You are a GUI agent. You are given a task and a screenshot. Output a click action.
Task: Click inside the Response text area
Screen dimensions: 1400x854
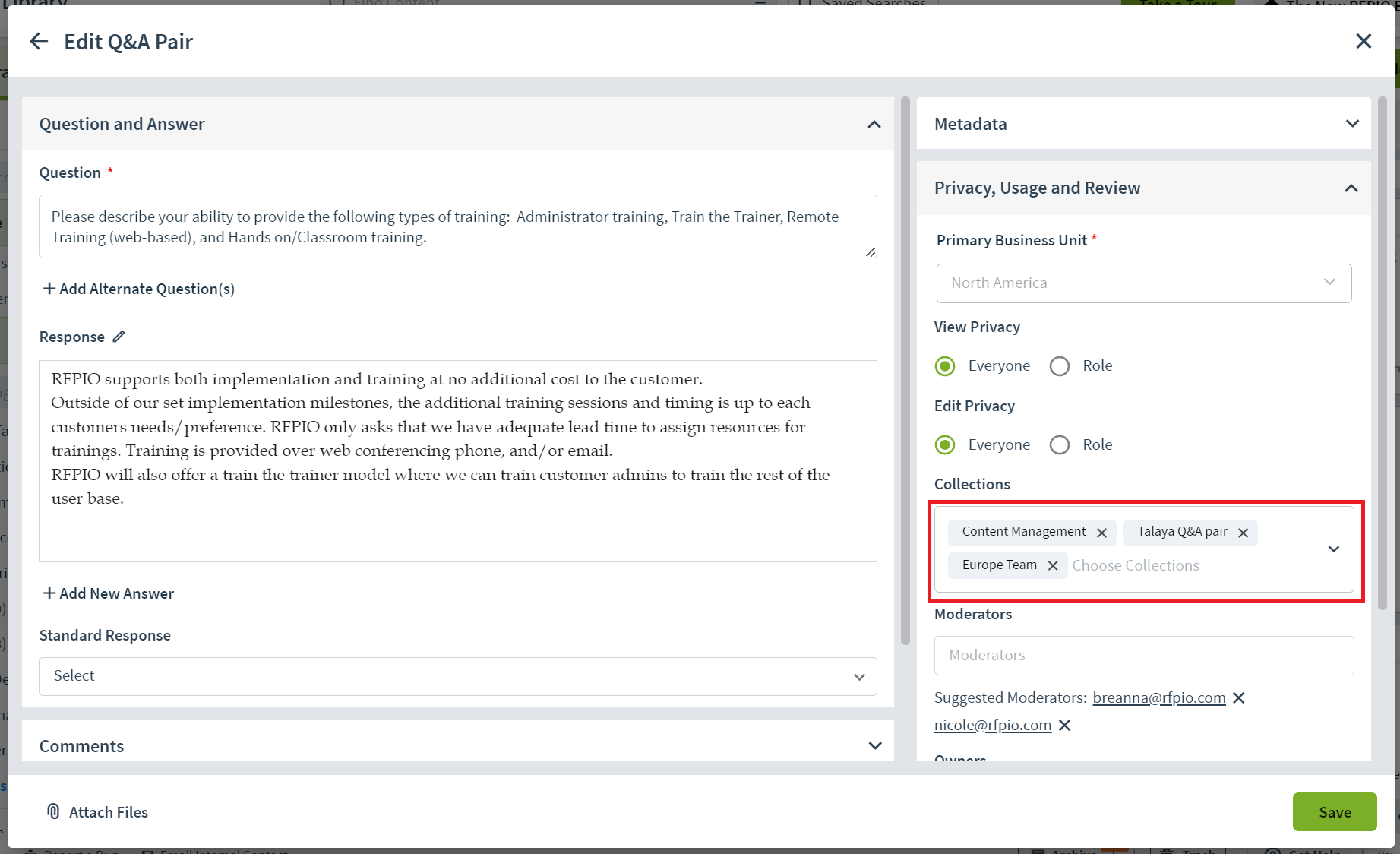[x=458, y=461]
